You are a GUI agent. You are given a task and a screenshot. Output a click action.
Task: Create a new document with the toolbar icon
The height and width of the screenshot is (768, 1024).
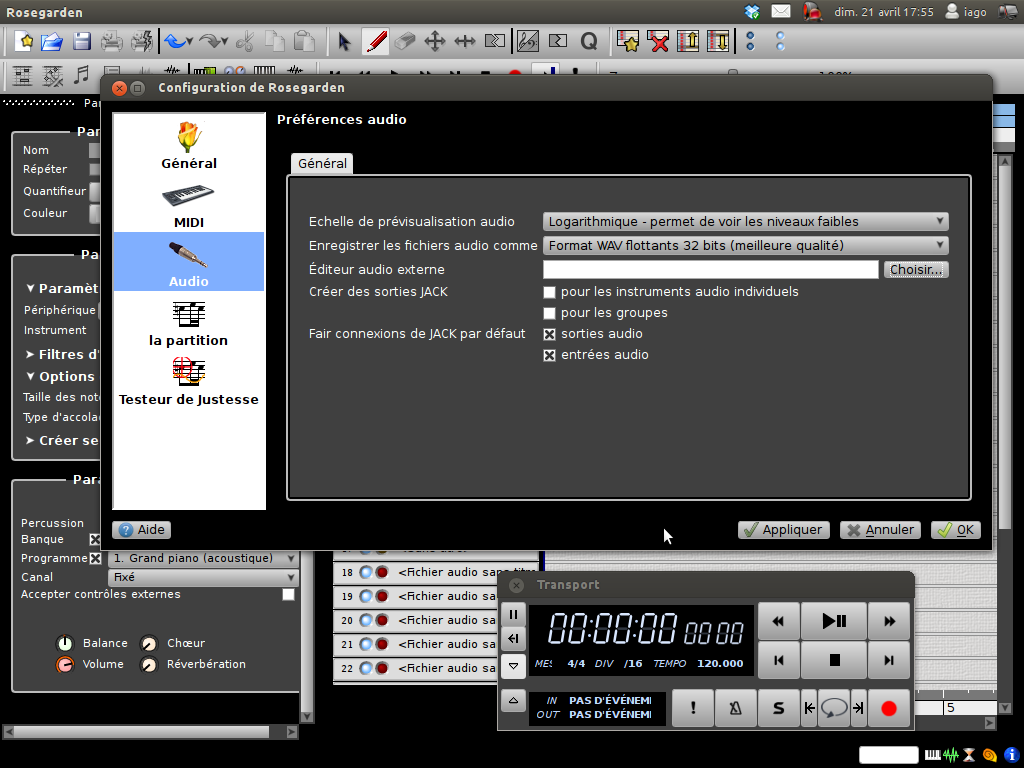point(25,42)
